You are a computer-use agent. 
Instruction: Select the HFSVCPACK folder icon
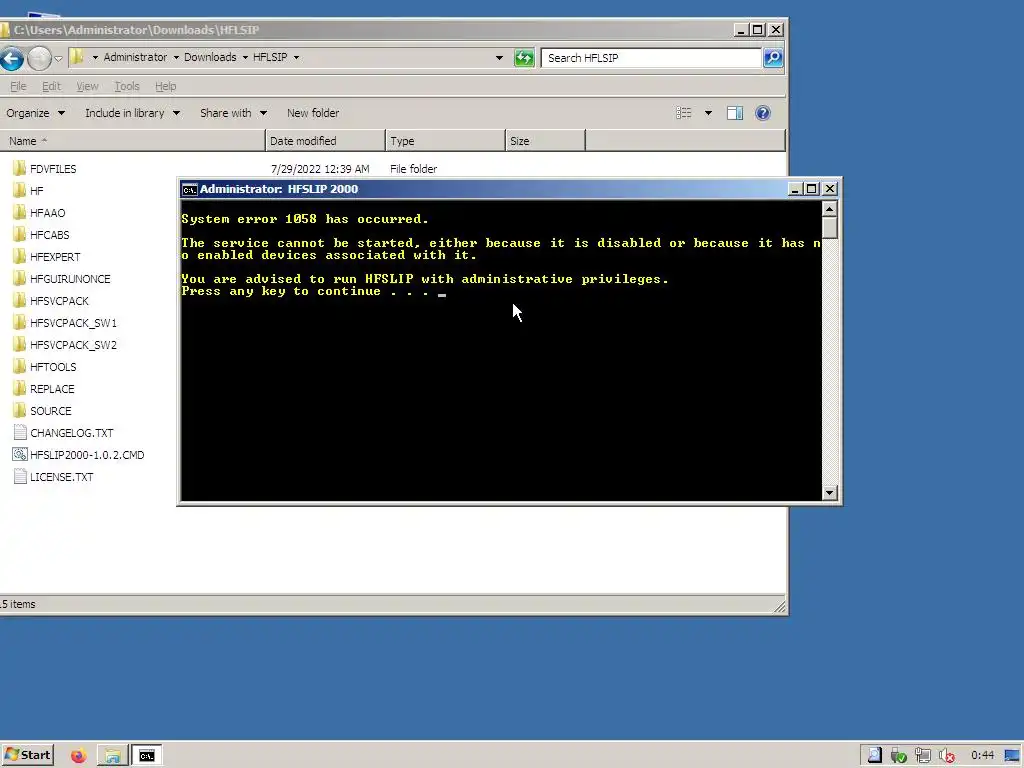tap(20, 300)
